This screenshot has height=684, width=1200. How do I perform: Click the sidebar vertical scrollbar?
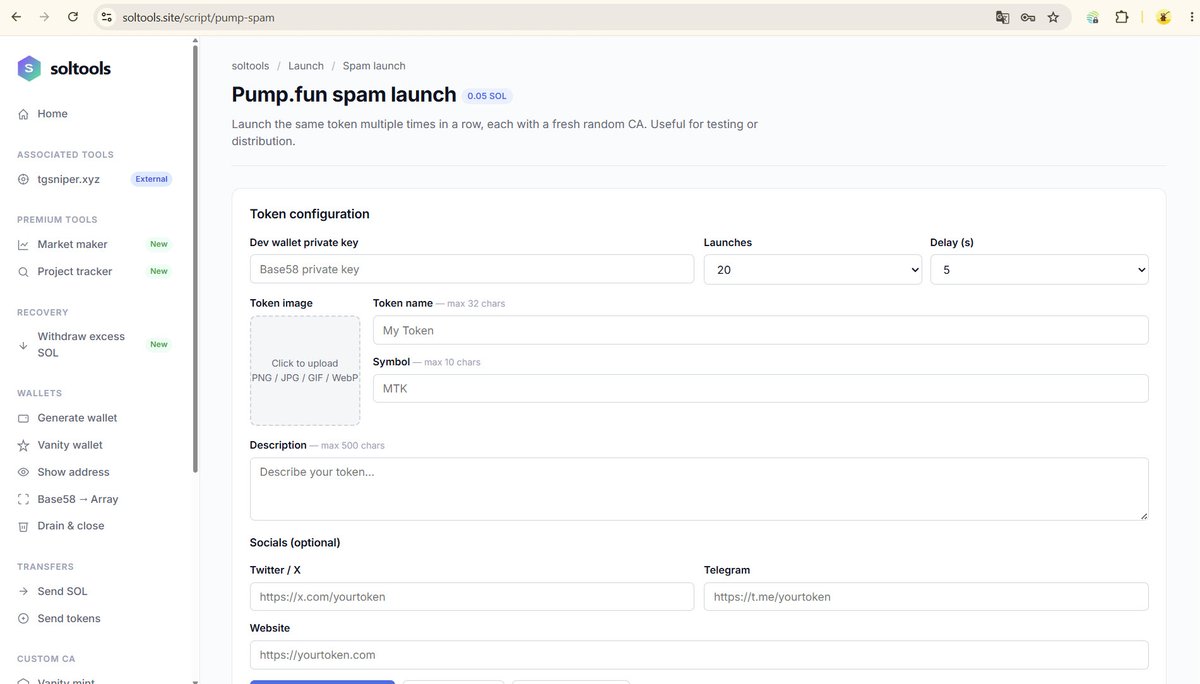(x=195, y=260)
